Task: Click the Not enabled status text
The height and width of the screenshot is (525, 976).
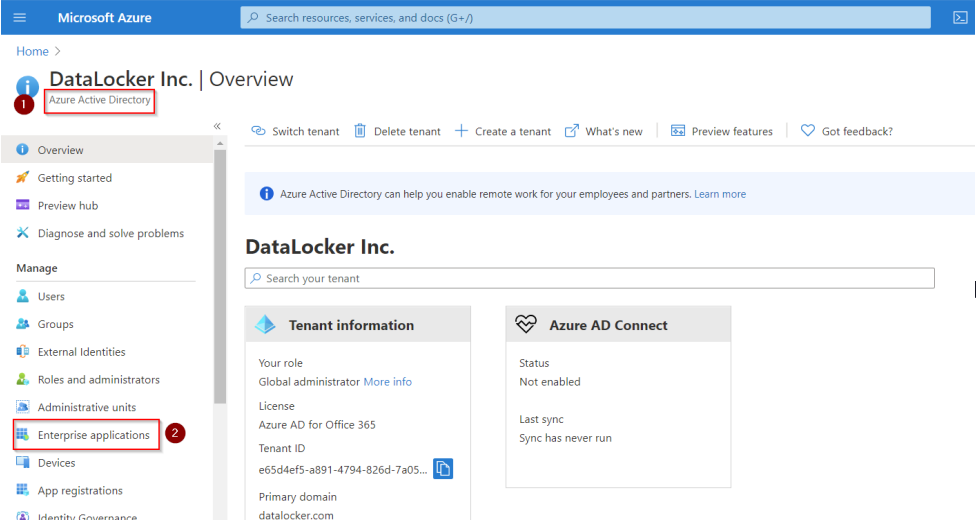Action: (x=550, y=381)
